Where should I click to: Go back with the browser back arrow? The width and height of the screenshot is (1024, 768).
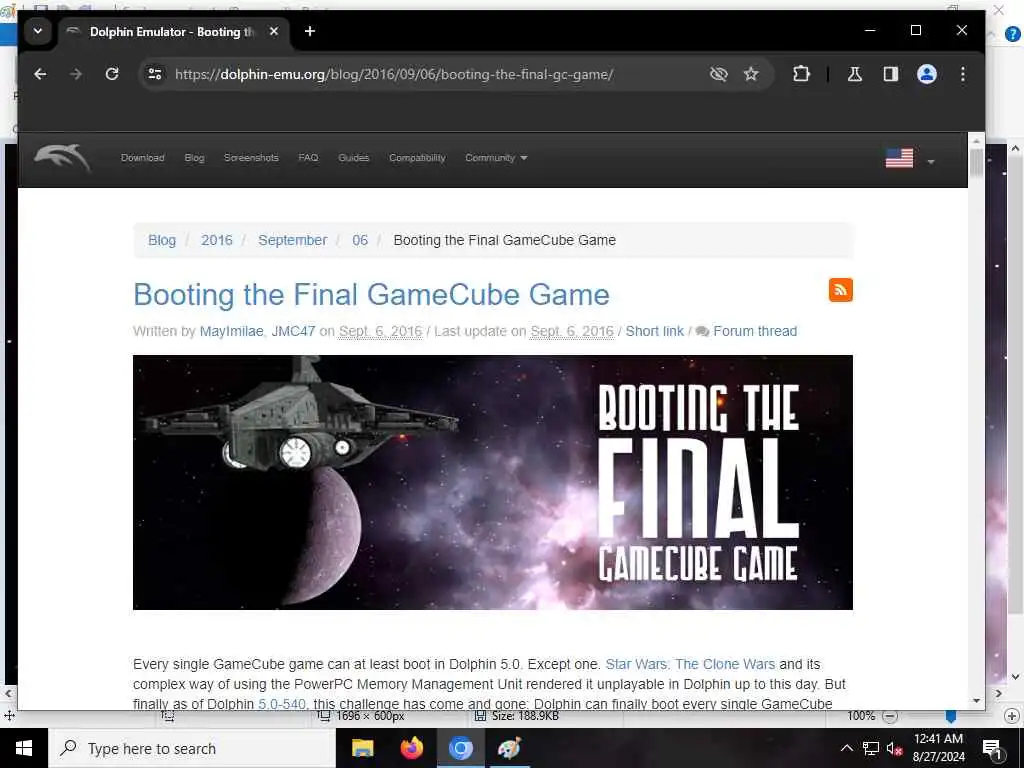click(40, 74)
